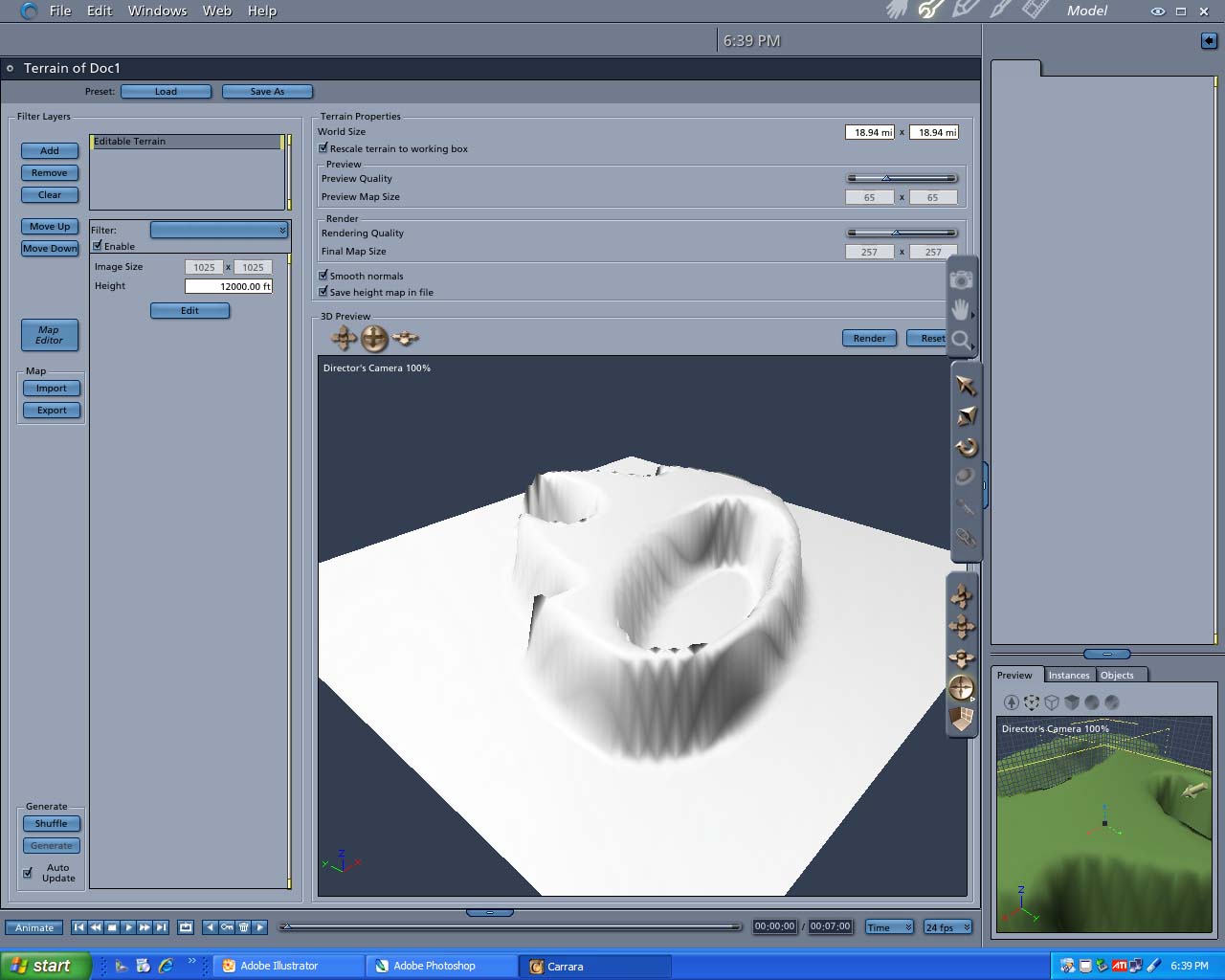The height and width of the screenshot is (980, 1225).
Task: Disable the Auto Update checkbox
Action: point(28,873)
